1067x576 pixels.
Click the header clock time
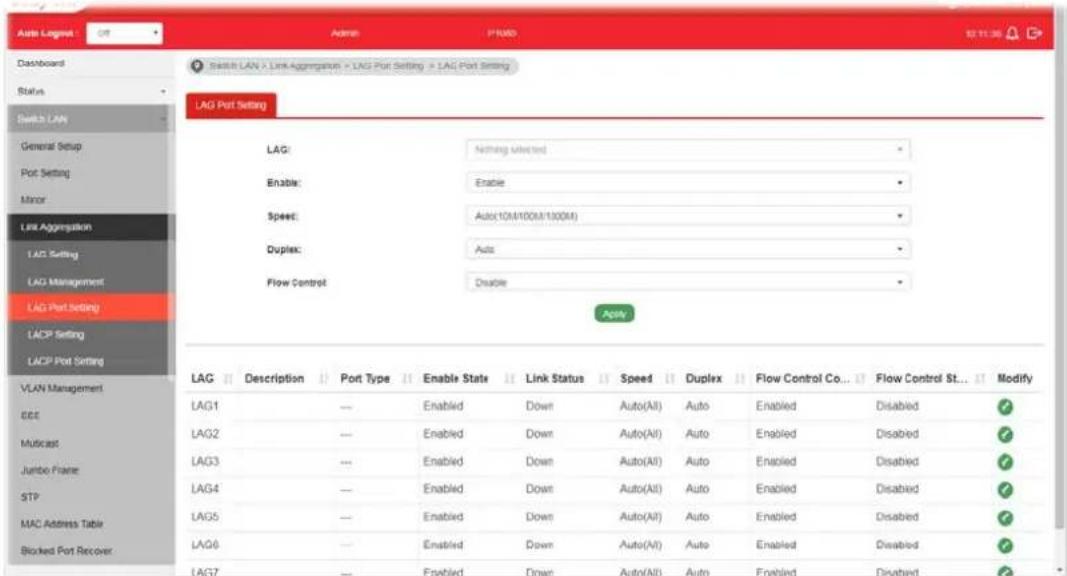point(983,33)
